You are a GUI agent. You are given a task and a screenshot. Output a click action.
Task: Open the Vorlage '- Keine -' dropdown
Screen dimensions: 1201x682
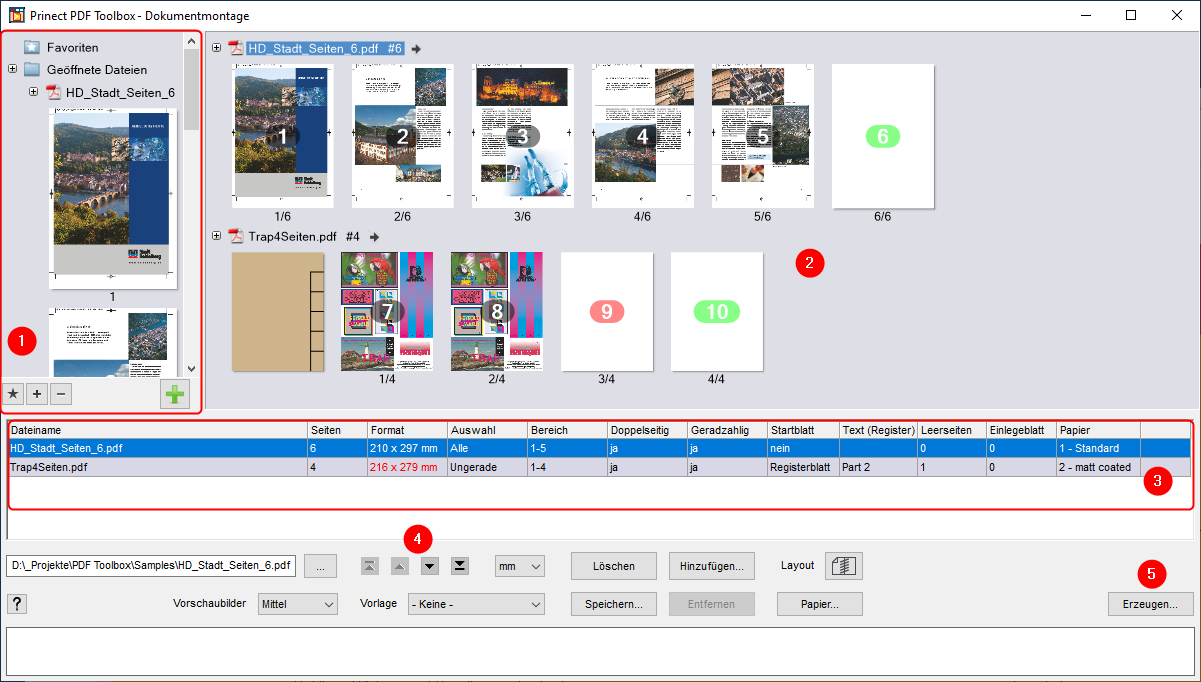476,604
